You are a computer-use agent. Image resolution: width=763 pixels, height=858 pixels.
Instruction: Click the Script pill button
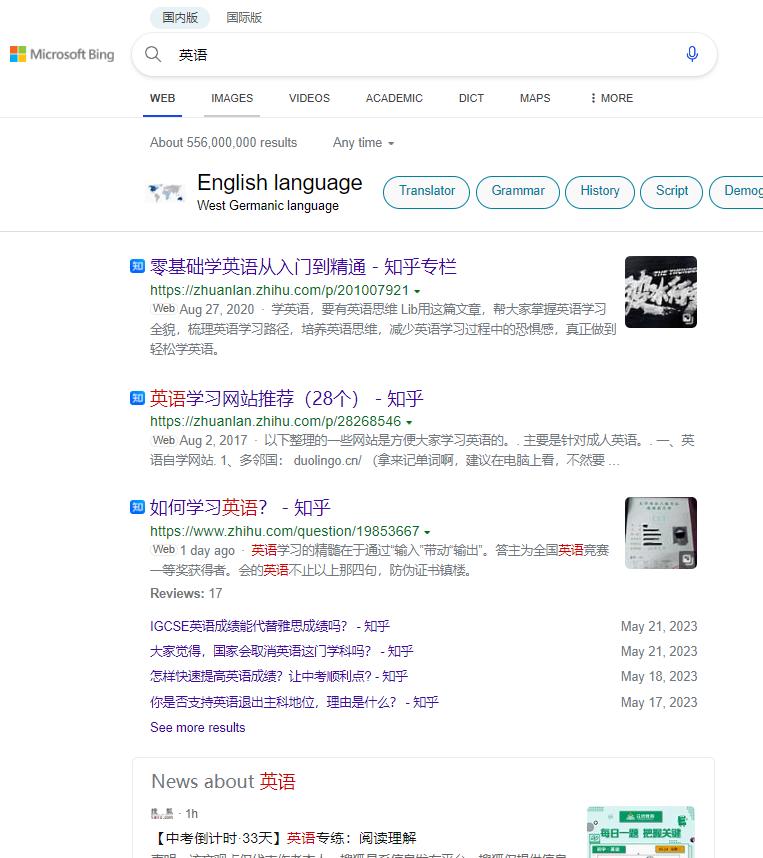coord(672,192)
